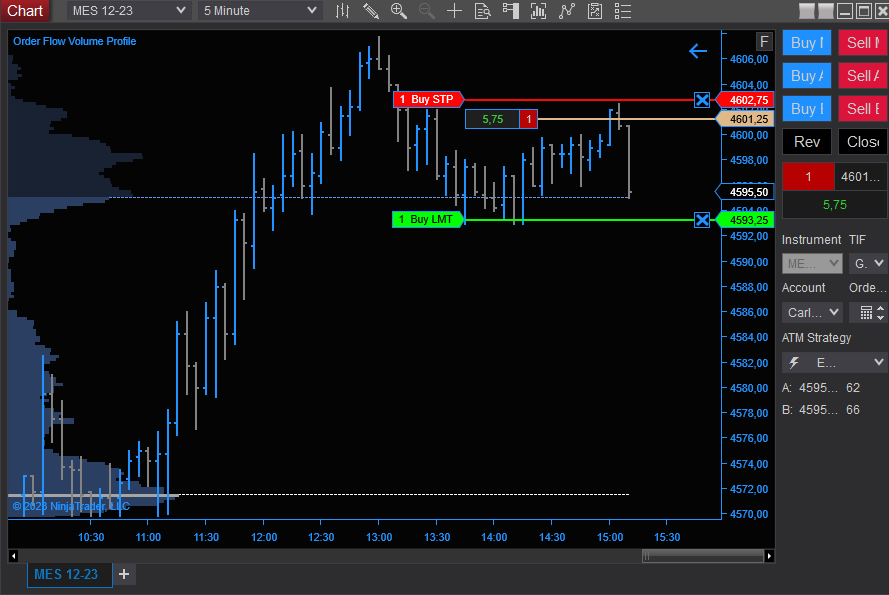Click the 4580,00 price axis label
889x595 pixels.
click(x=749, y=388)
